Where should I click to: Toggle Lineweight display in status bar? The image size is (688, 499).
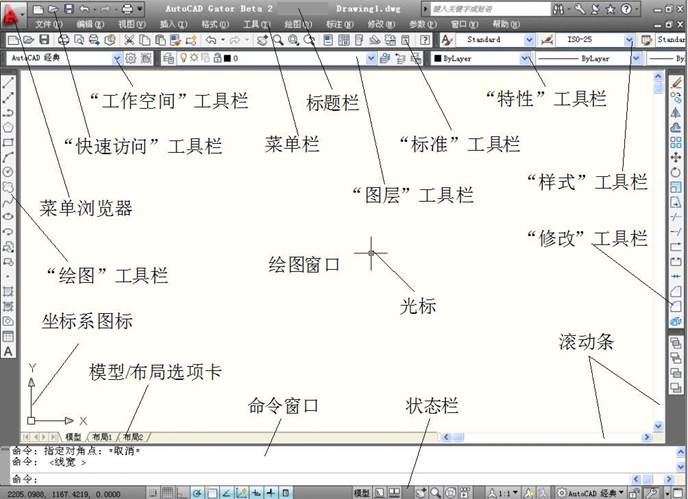click(x=271, y=493)
